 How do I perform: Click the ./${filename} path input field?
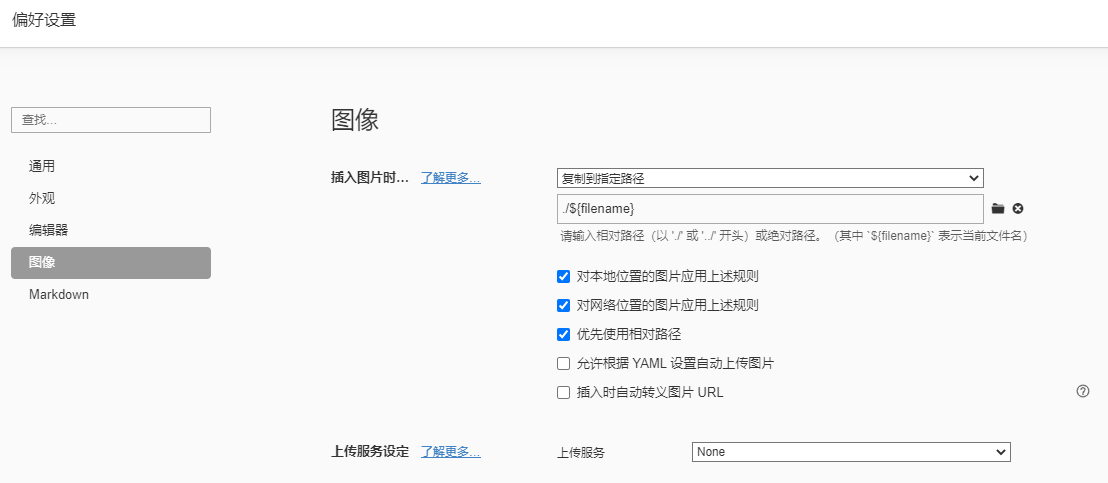(x=770, y=209)
